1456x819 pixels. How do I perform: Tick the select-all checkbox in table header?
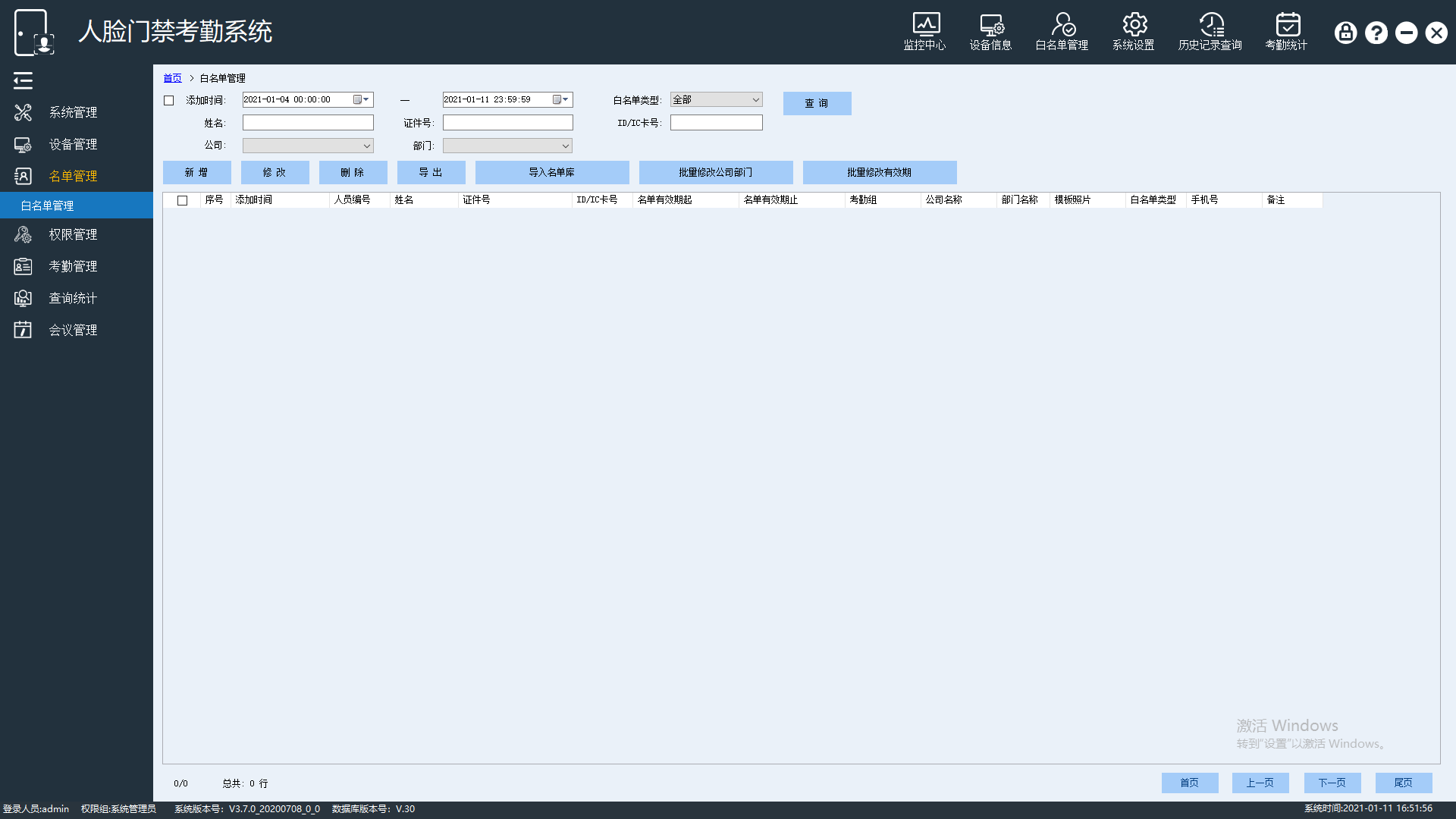182,200
